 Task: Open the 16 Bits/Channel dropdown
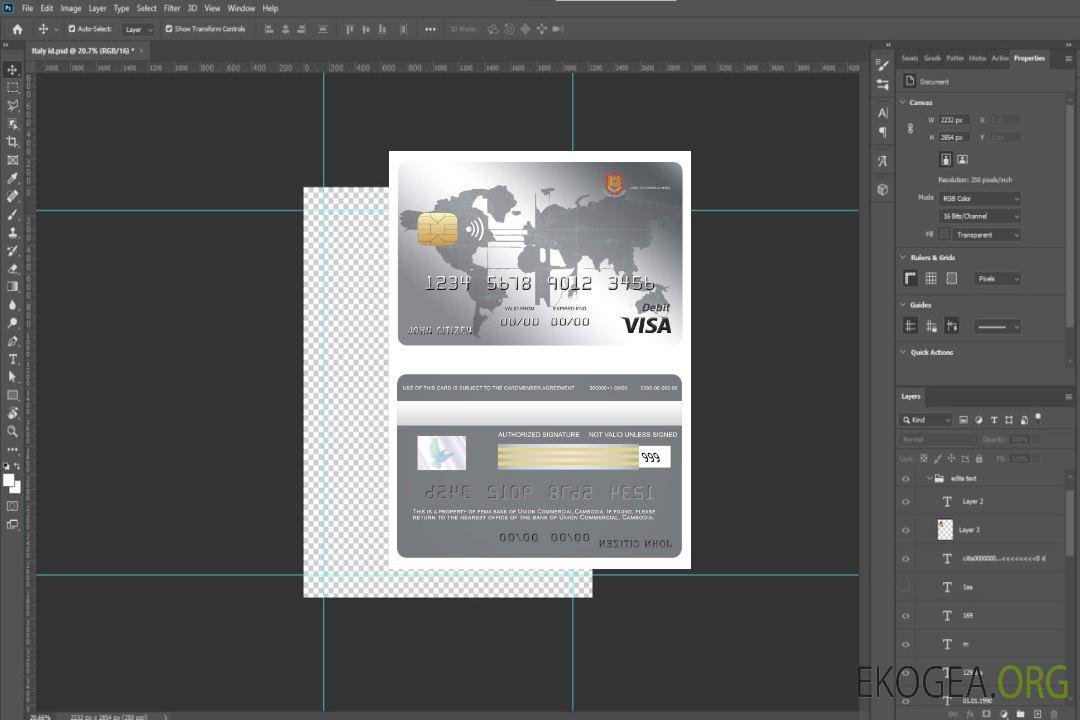coord(979,216)
